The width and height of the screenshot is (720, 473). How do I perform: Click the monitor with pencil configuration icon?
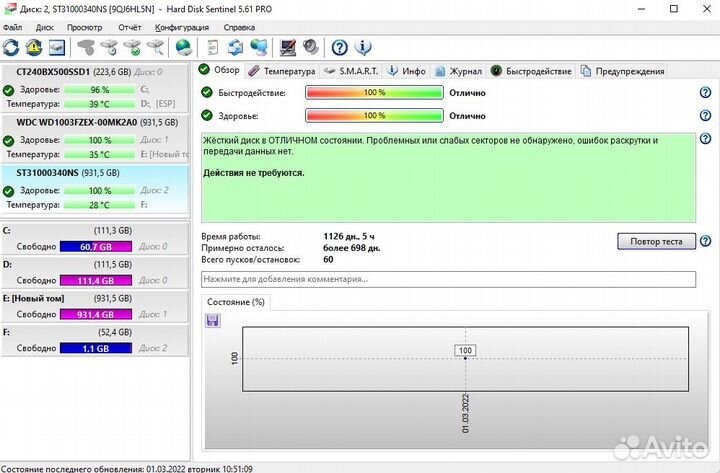(x=288, y=47)
